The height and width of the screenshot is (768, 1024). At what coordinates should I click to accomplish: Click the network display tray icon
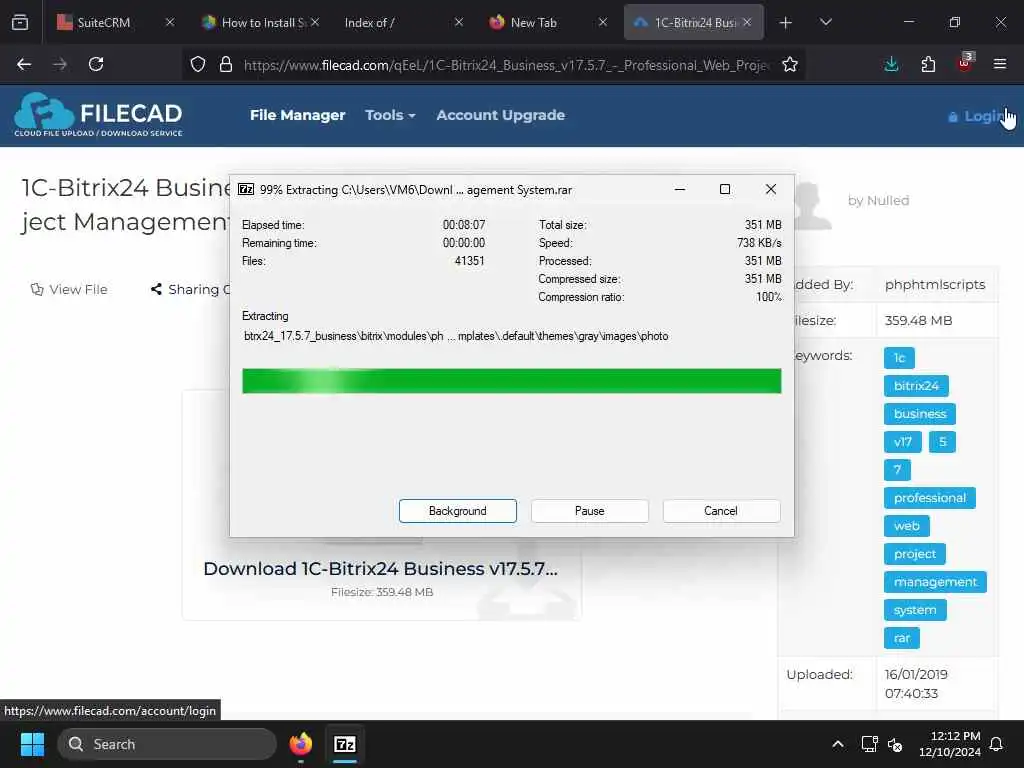pos(869,744)
